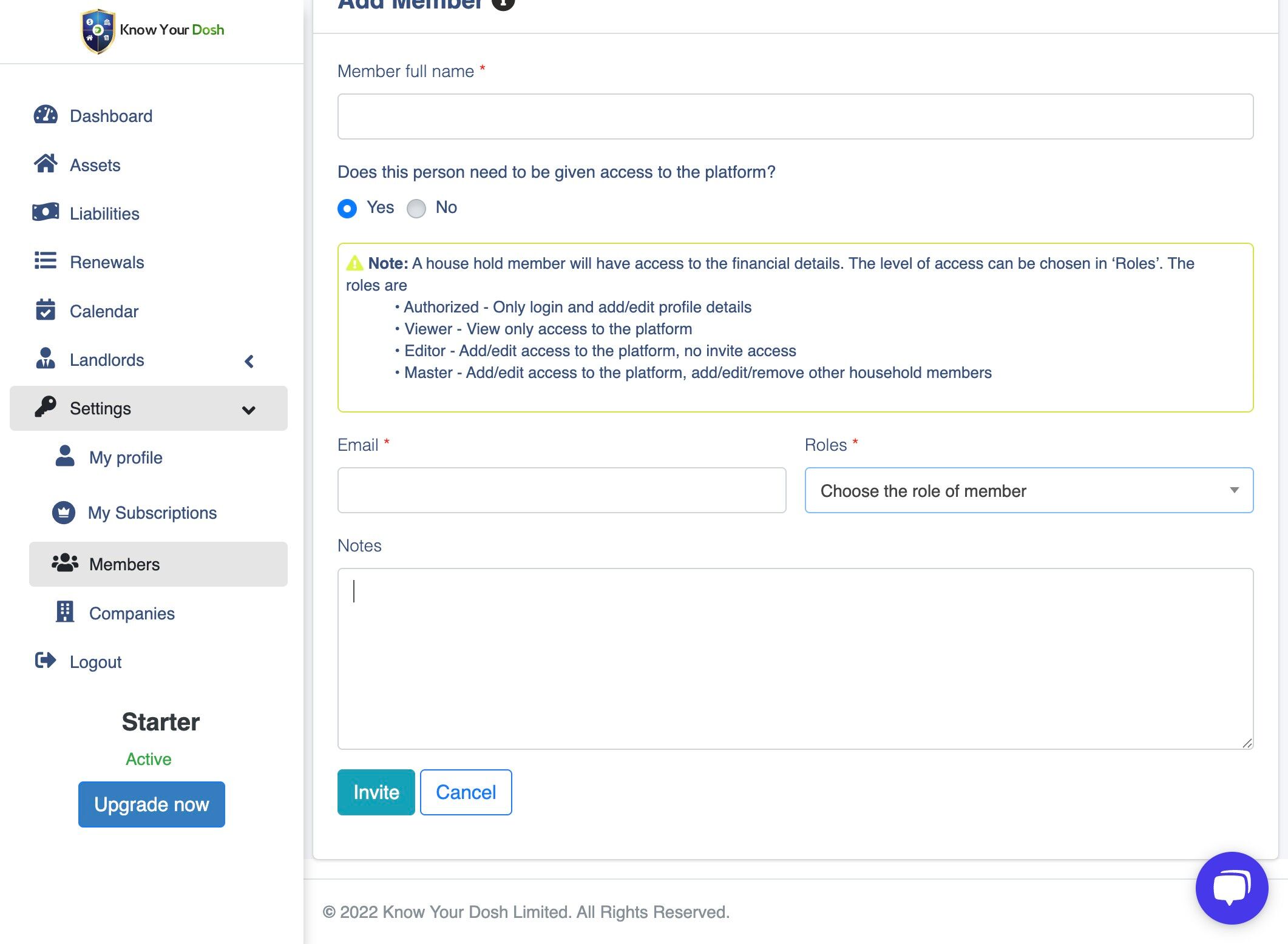Viewport: 1288px width, 944px height.
Task: Collapse the Settings menu chevron
Action: (248, 410)
